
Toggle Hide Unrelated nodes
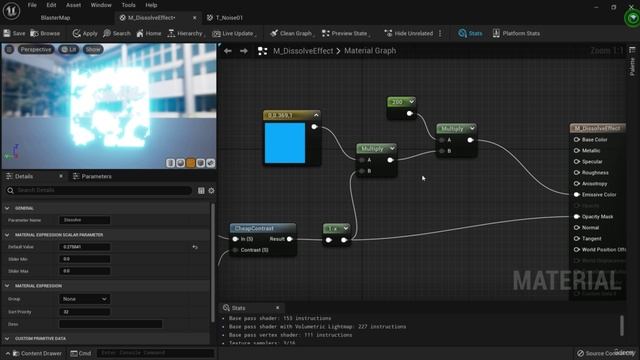(x=409, y=33)
